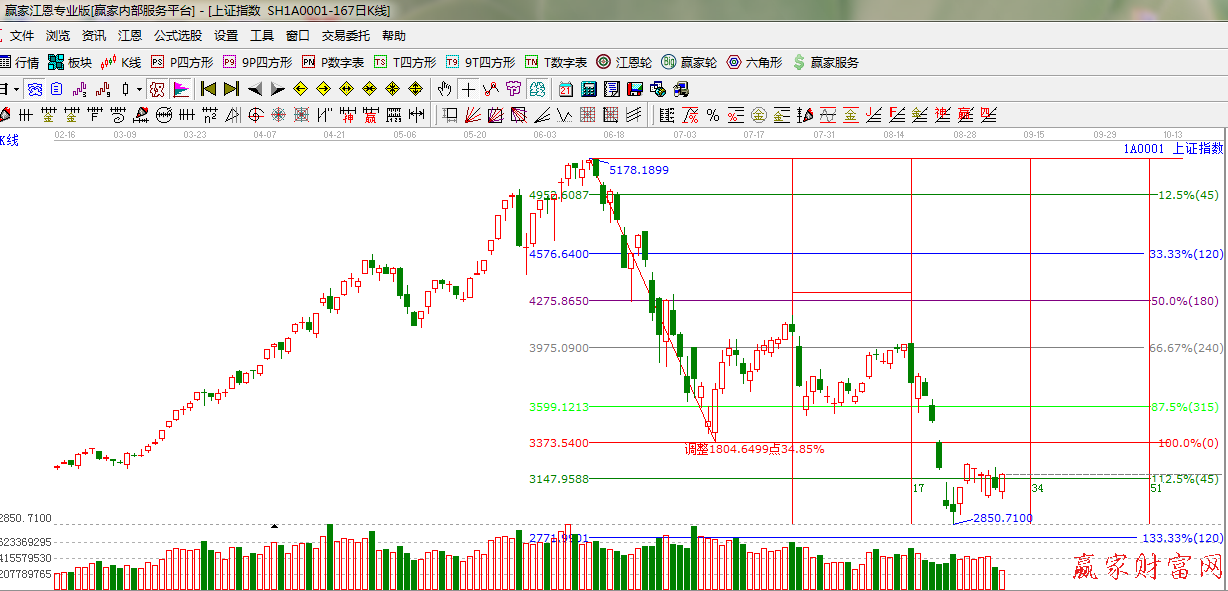
Task: Click the 2850.7100 low price label near candles
Action: [x=1003, y=518]
